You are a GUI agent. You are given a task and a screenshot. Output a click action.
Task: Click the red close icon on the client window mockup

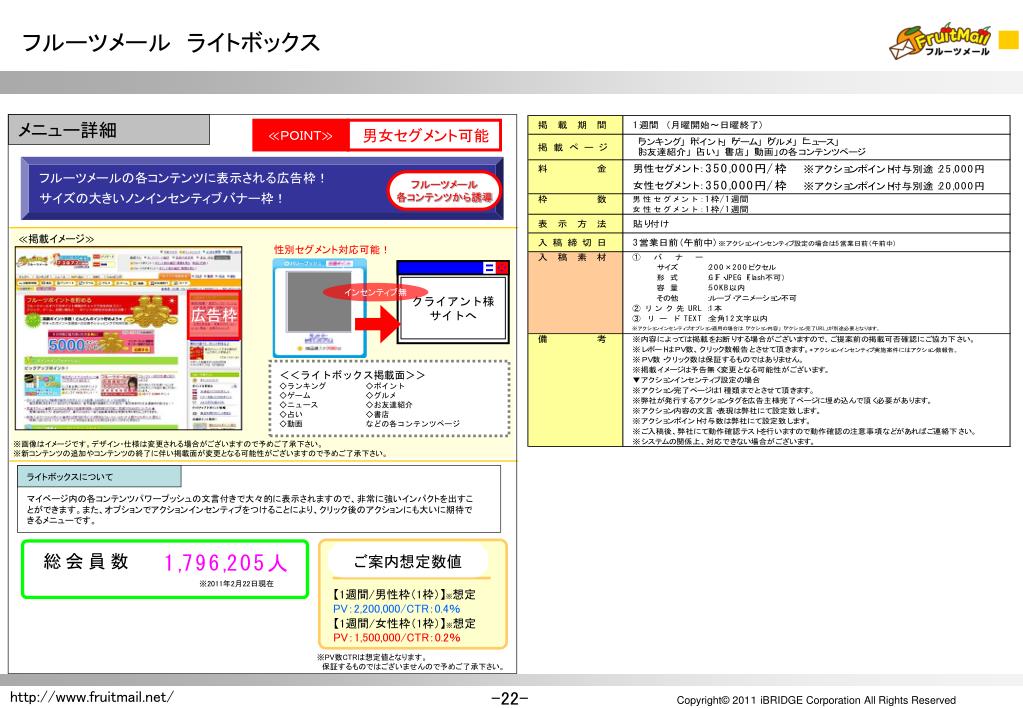501,268
